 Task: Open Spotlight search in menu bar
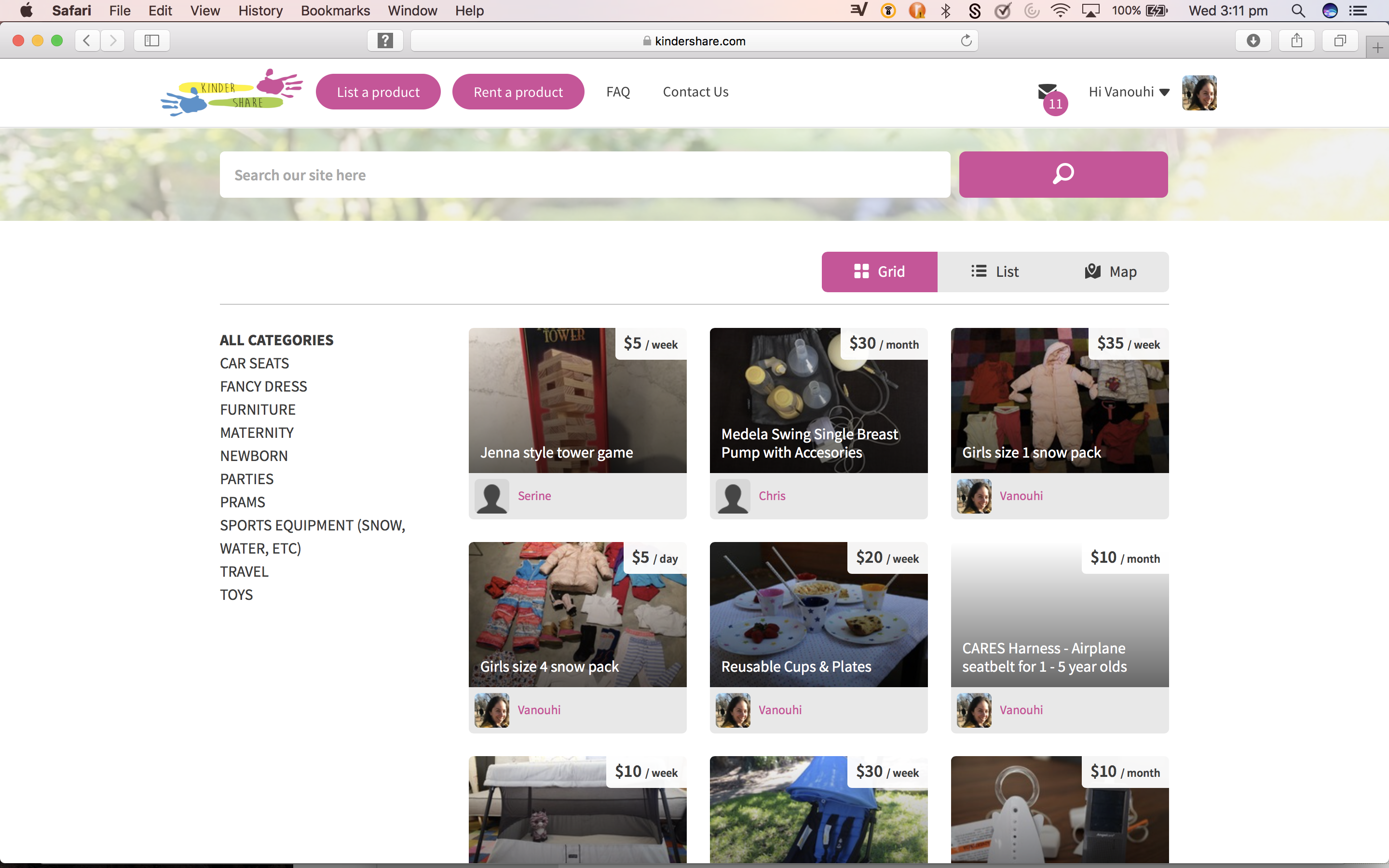[x=1298, y=10]
